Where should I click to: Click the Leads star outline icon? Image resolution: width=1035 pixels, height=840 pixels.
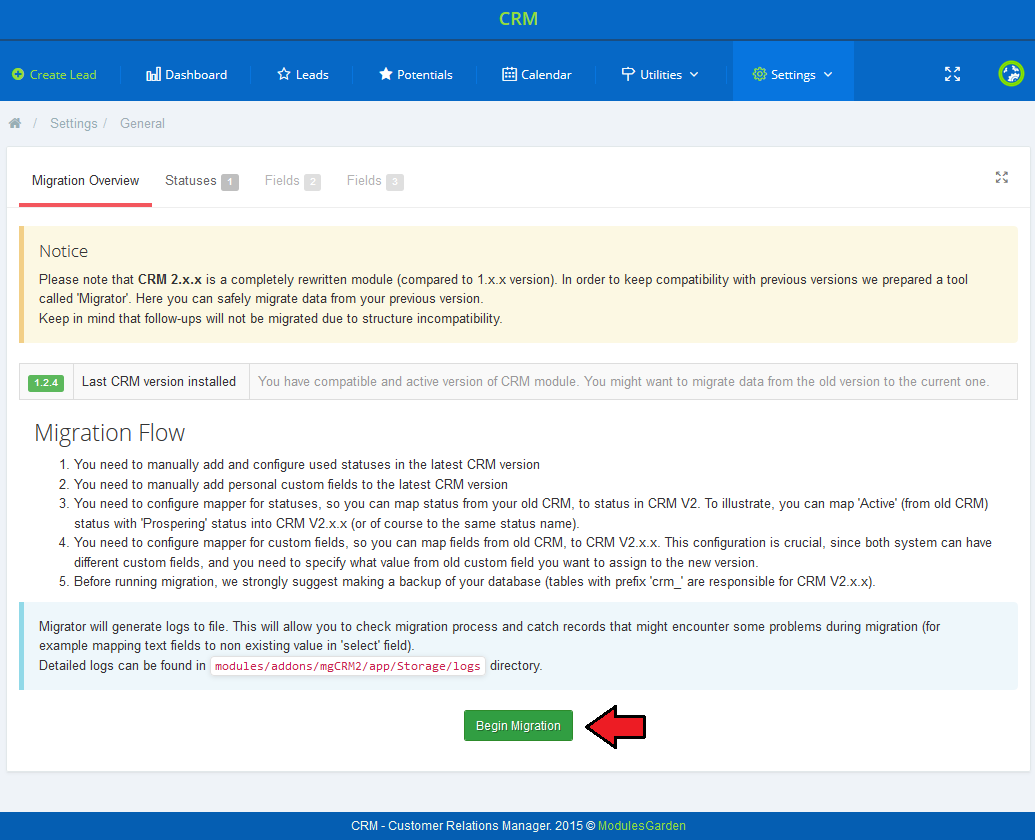(x=284, y=74)
